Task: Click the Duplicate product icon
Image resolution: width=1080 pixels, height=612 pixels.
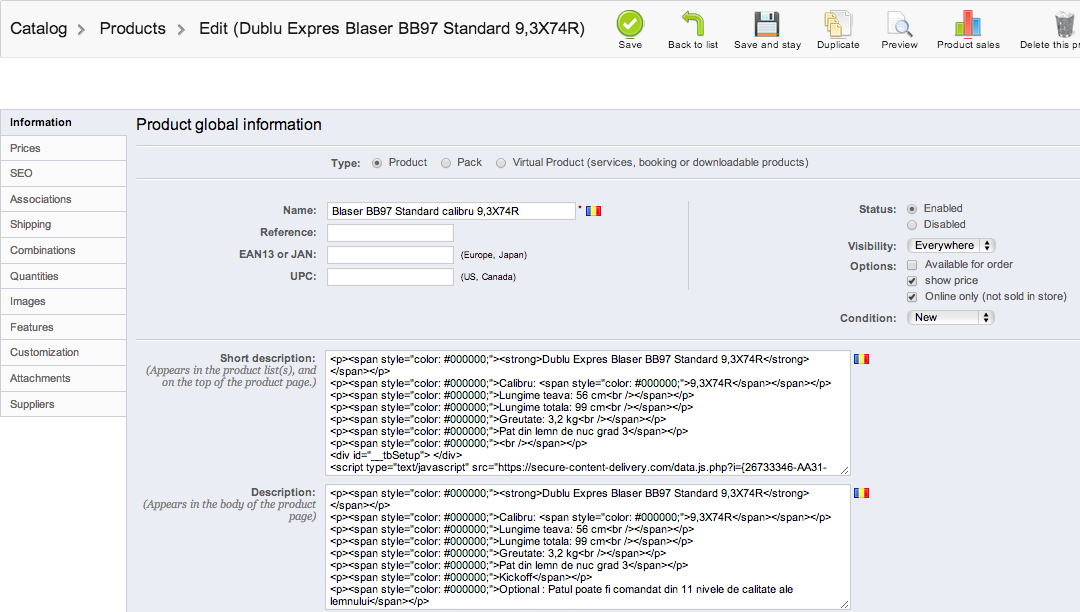Action: point(838,24)
